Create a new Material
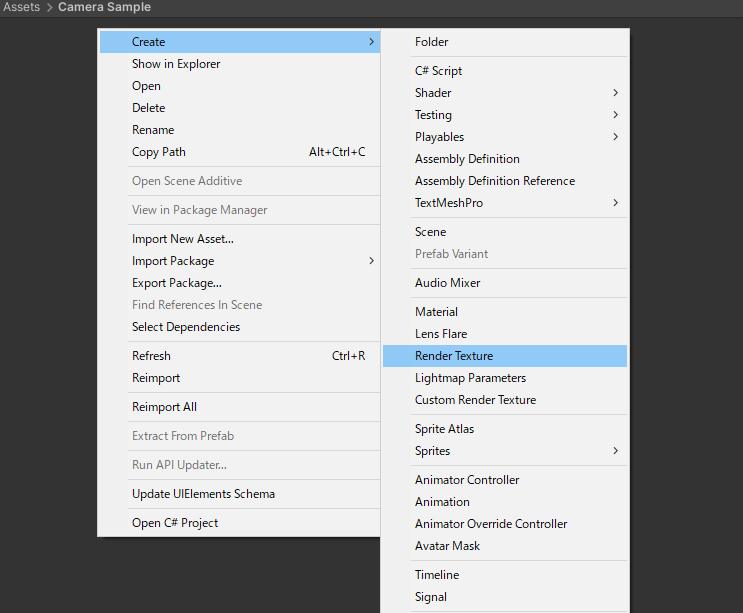The height and width of the screenshot is (613, 743). click(x=505, y=312)
